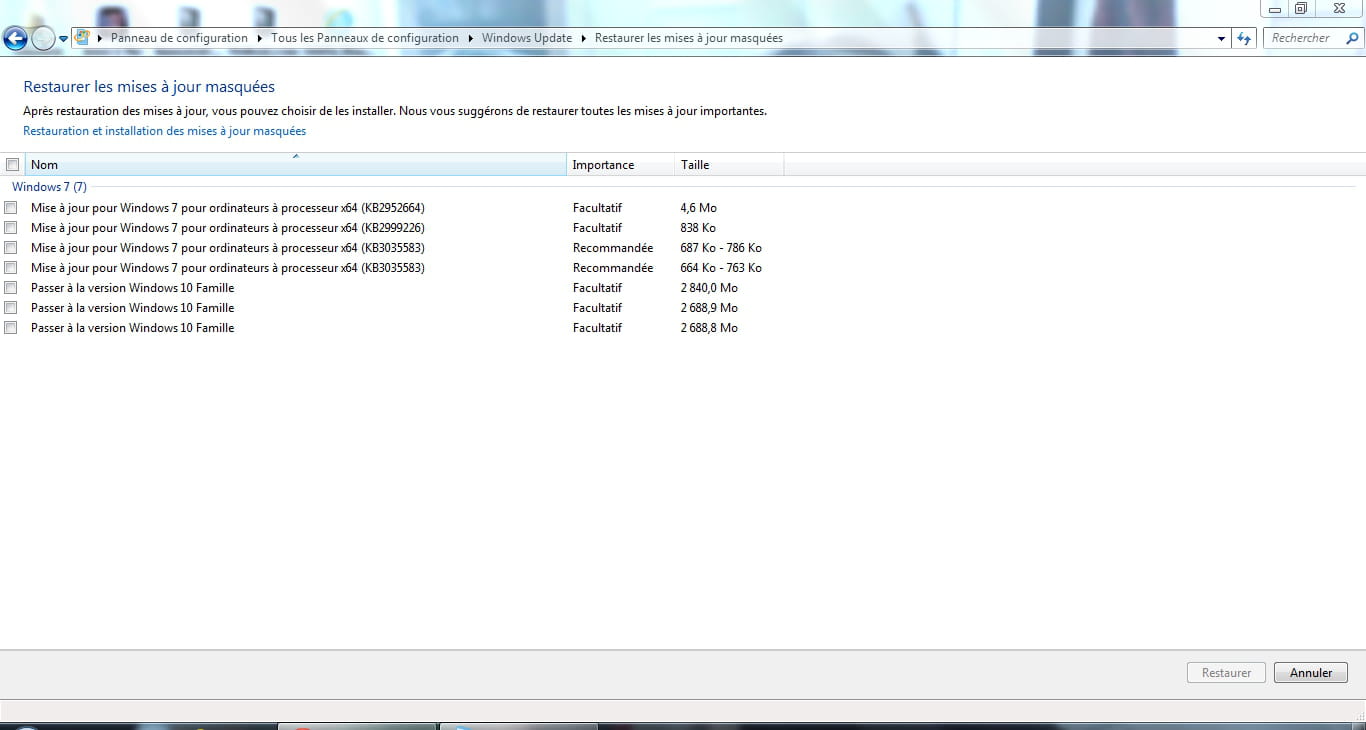Viewport: 1366px width, 730px height.
Task: Tick the checkbox for update KB2952664
Action: pos(11,208)
